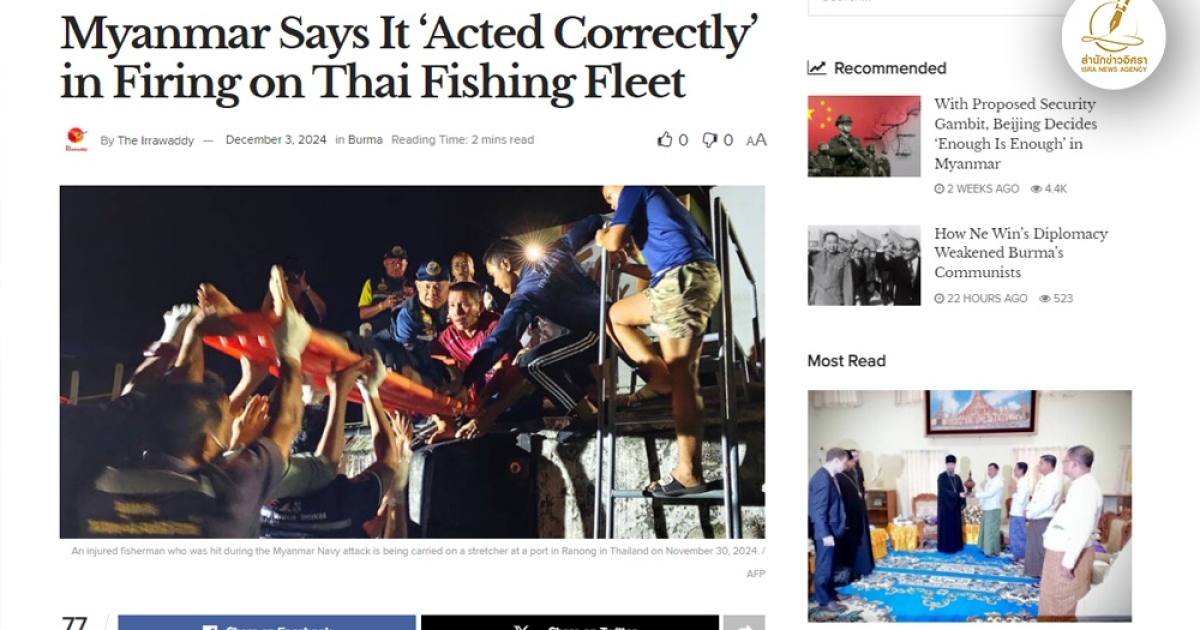Screen dimensions: 1200x630
Task: Open Ne Win's Diplomacy article headline
Action: tap(1021, 253)
